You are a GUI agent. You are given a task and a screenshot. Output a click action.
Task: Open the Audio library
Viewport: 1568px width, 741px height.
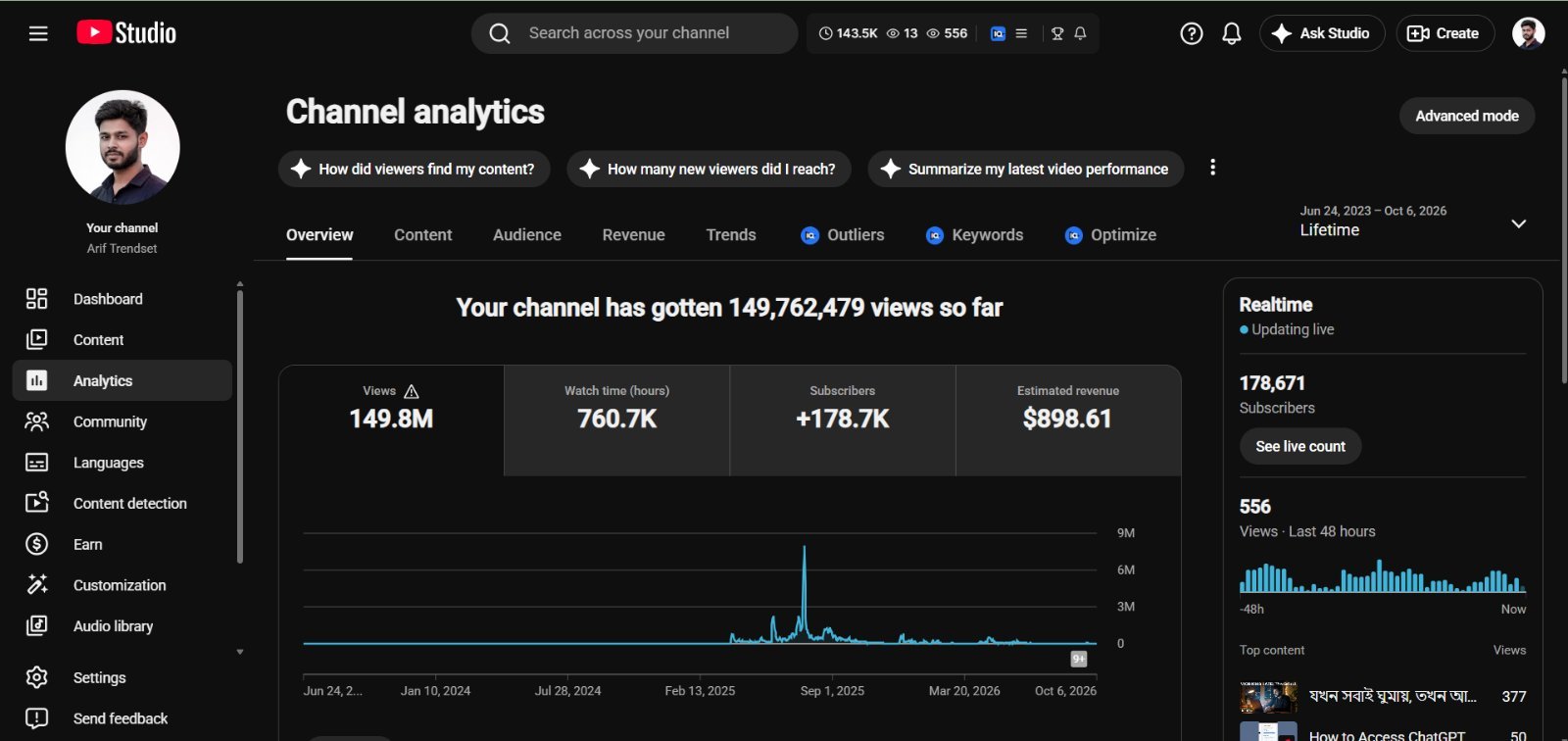point(122,626)
